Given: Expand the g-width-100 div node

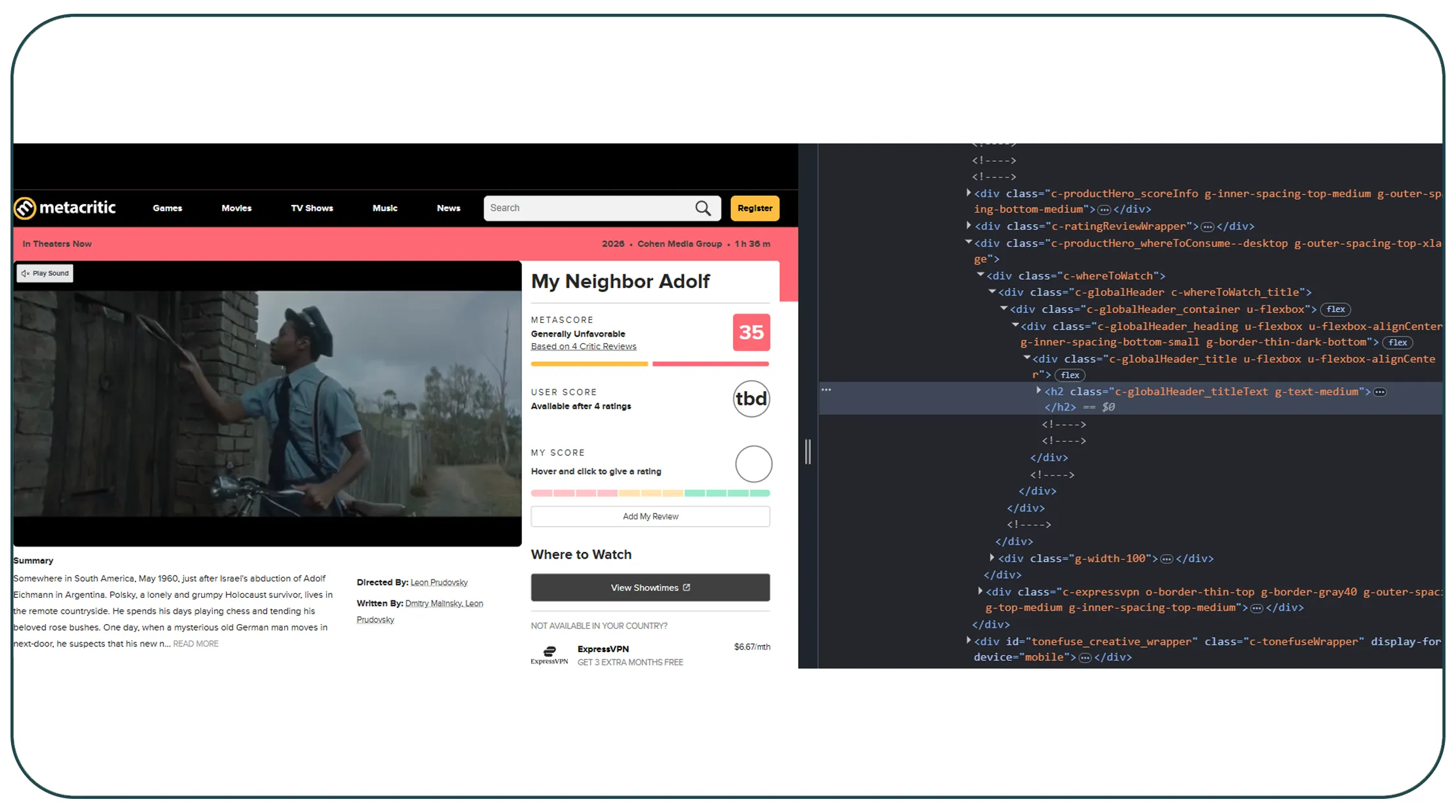Looking at the screenshot, I should coord(992,558).
